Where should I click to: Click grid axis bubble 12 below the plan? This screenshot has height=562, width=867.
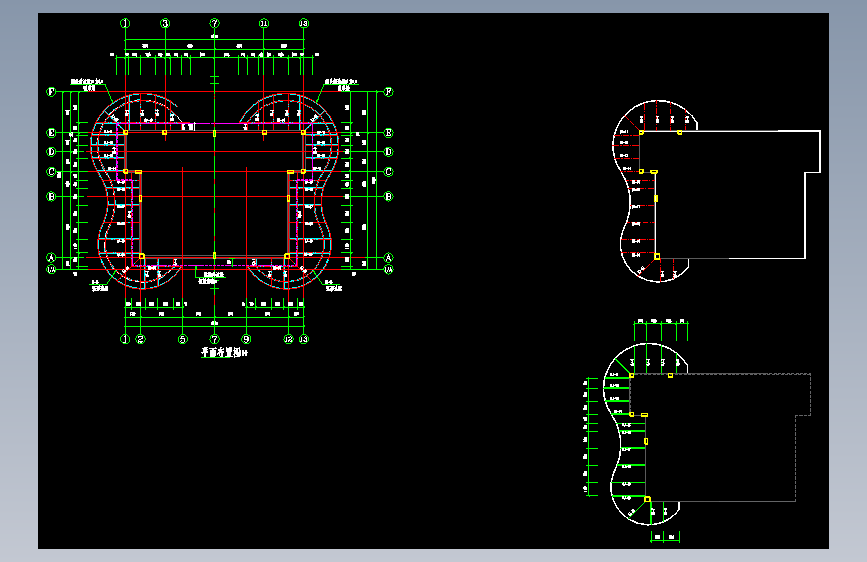(289, 339)
